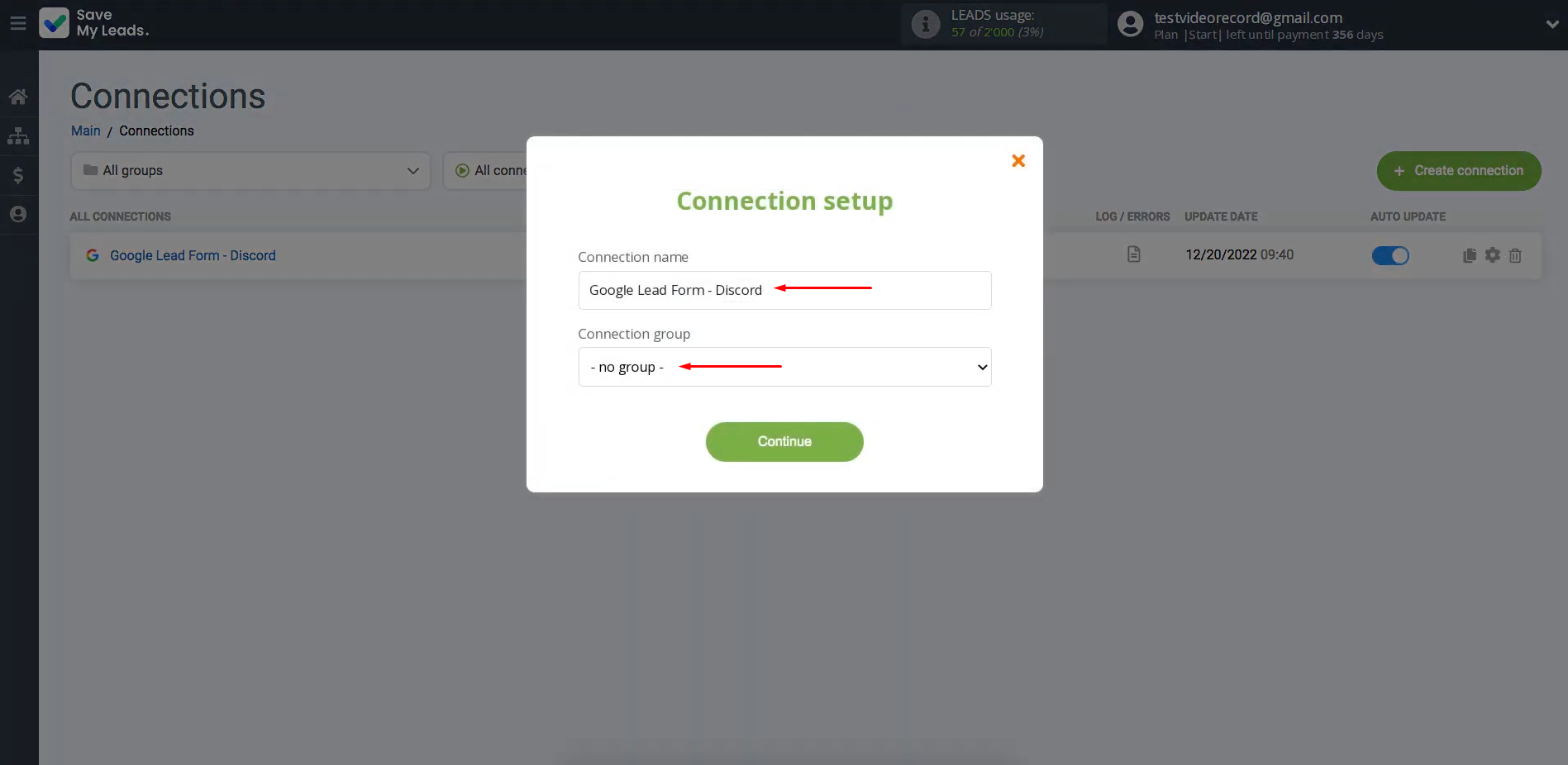
Task: Click the Create connection button
Action: 1459,171
